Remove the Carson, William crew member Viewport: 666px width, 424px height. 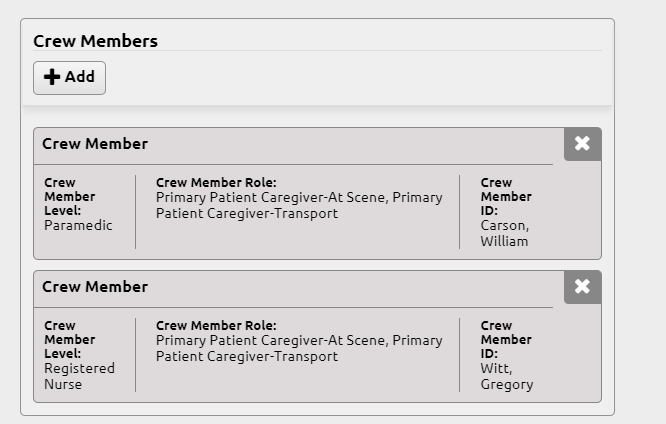pyautogui.click(x=582, y=144)
